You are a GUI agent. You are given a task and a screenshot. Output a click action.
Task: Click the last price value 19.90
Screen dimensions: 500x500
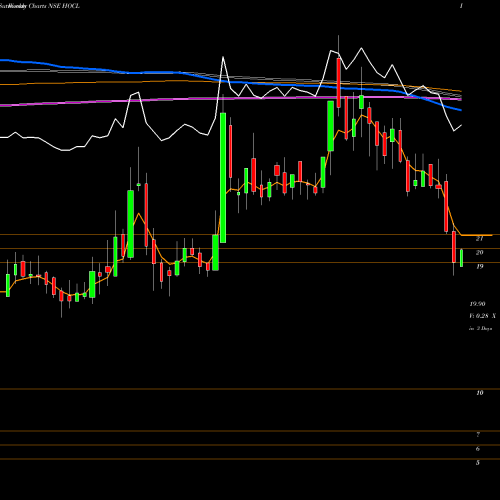(477, 304)
